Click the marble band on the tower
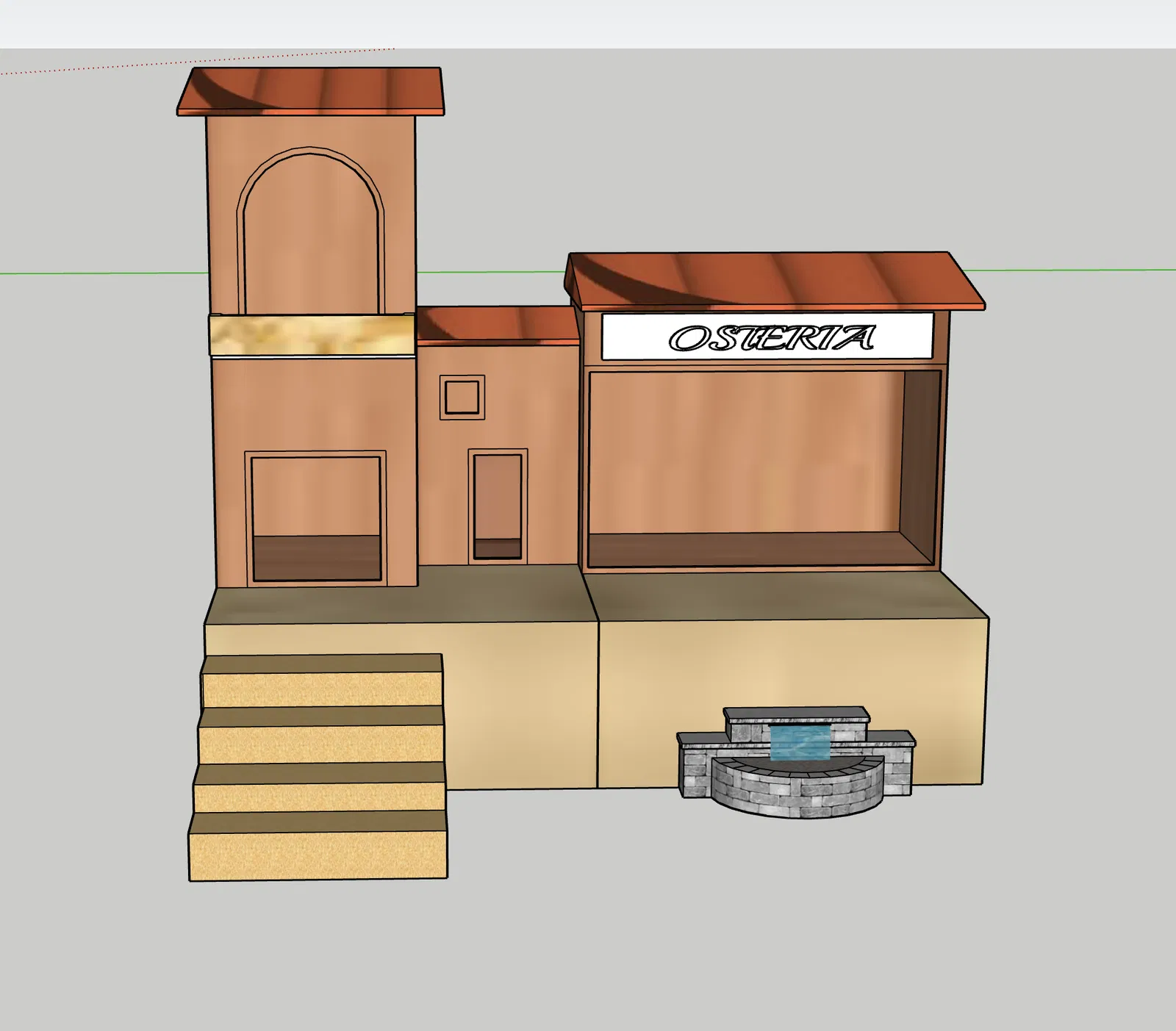Image resolution: width=1176 pixels, height=1031 pixels. pyautogui.click(x=312, y=334)
